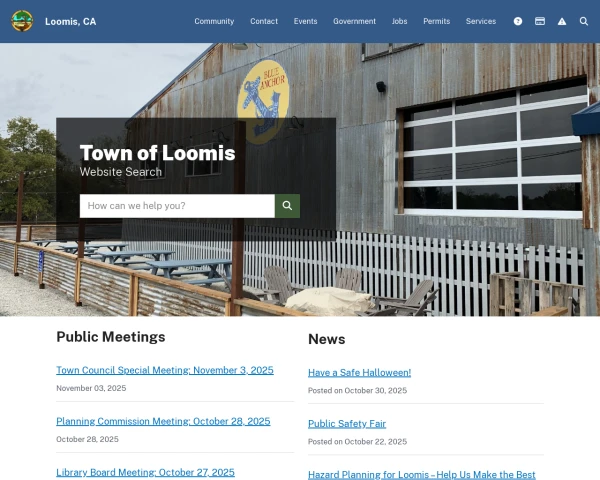Submit search with the green magnifier button
The height and width of the screenshot is (480, 600).
287,206
